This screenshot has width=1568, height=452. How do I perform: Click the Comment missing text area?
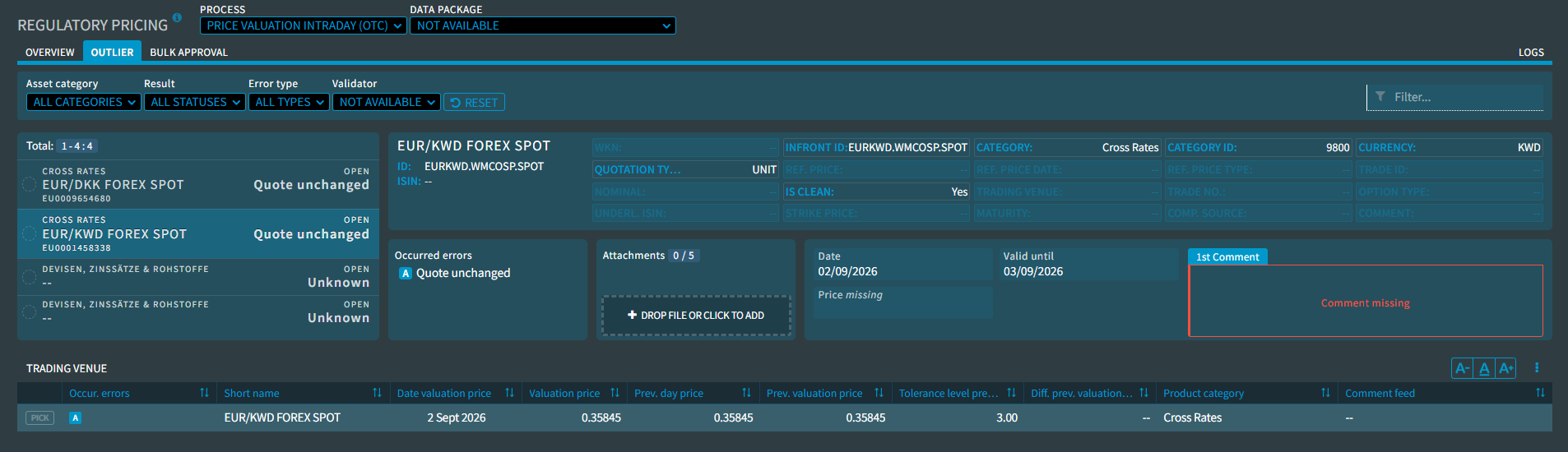(x=1366, y=301)
